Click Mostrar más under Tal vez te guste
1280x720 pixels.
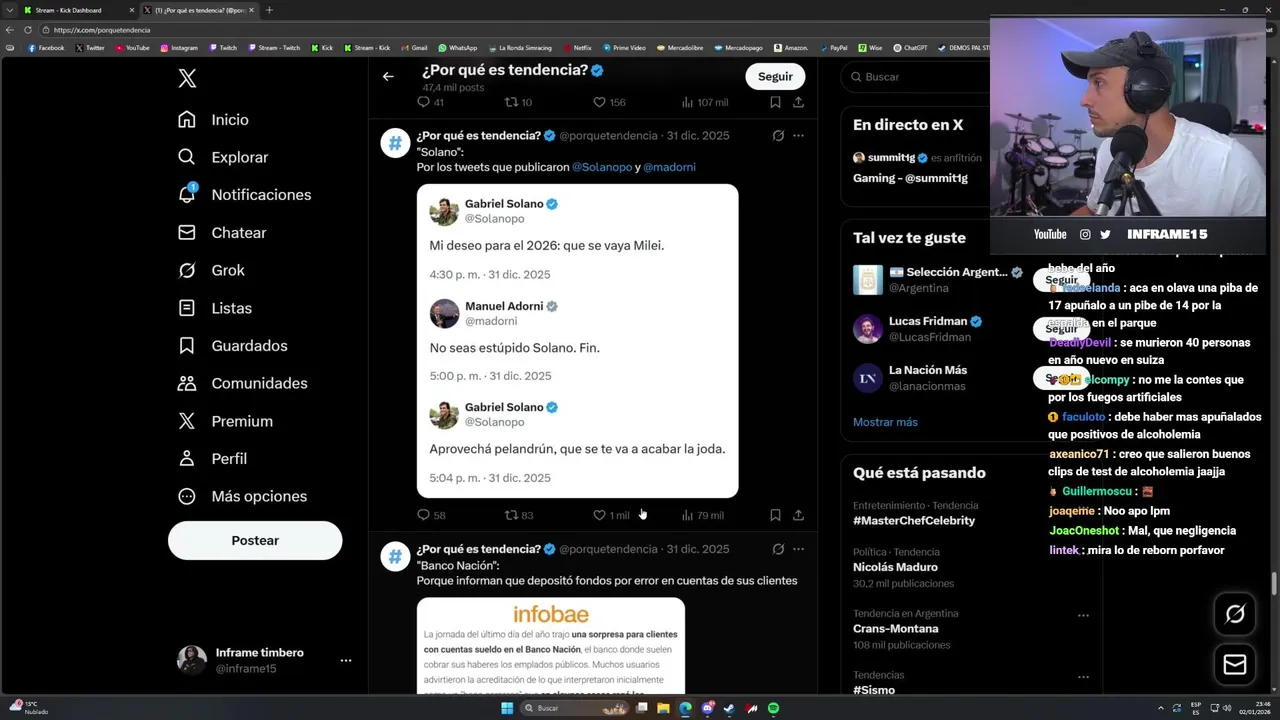pos(885,422)
